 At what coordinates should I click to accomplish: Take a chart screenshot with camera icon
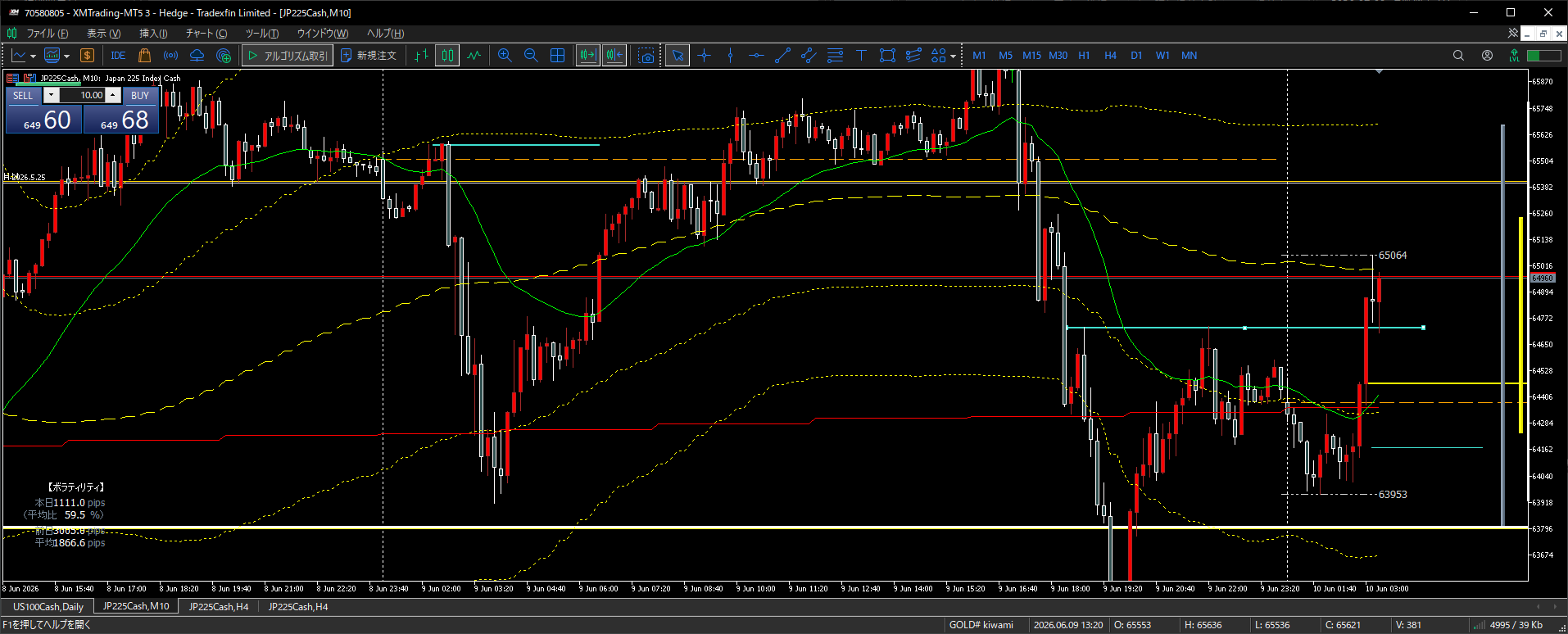pyautogui.click(x=646, y=56)
